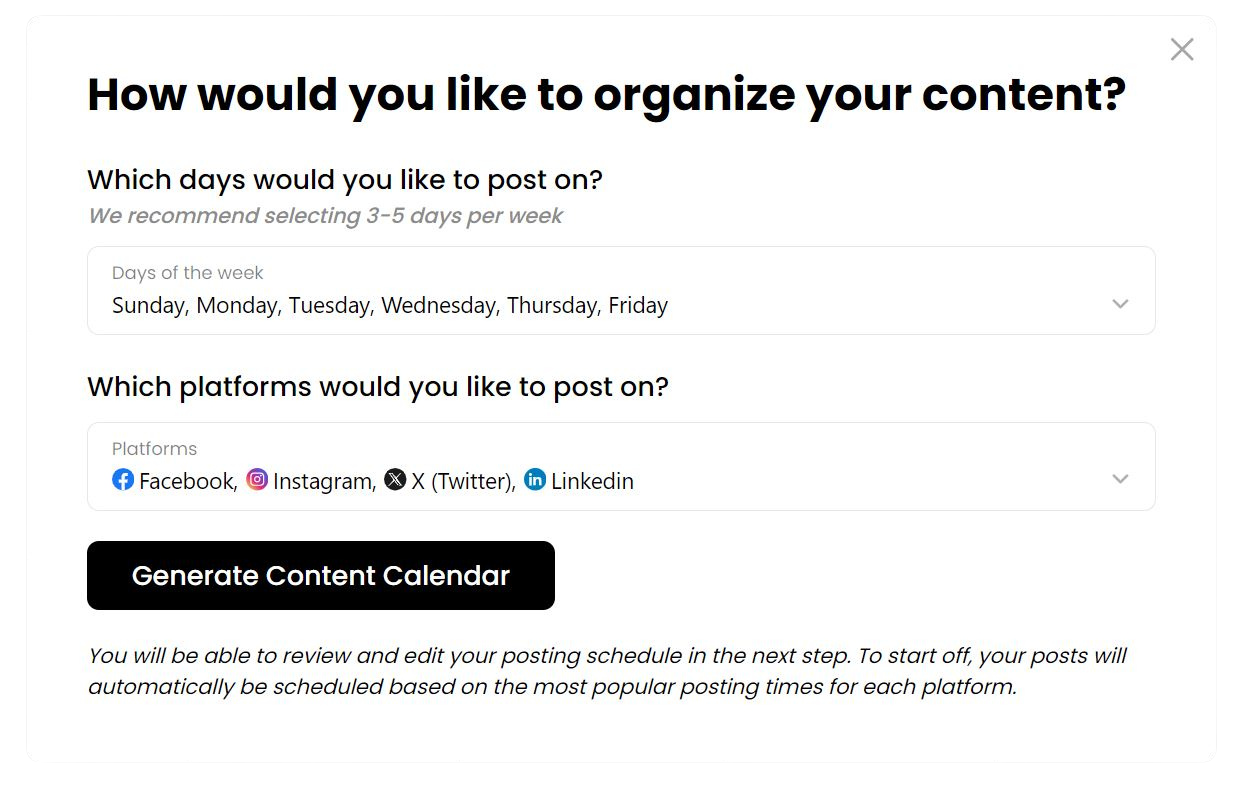Screen dimensions: 1248x793
Task: Click the 'We recommend selecting 3-5 days' hint
Action: 325,216
